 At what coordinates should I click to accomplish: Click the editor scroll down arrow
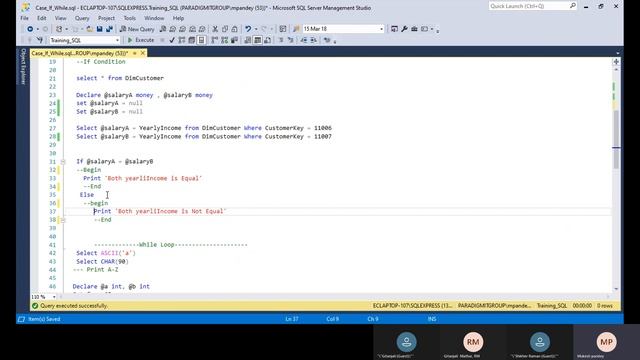point(616,289)
